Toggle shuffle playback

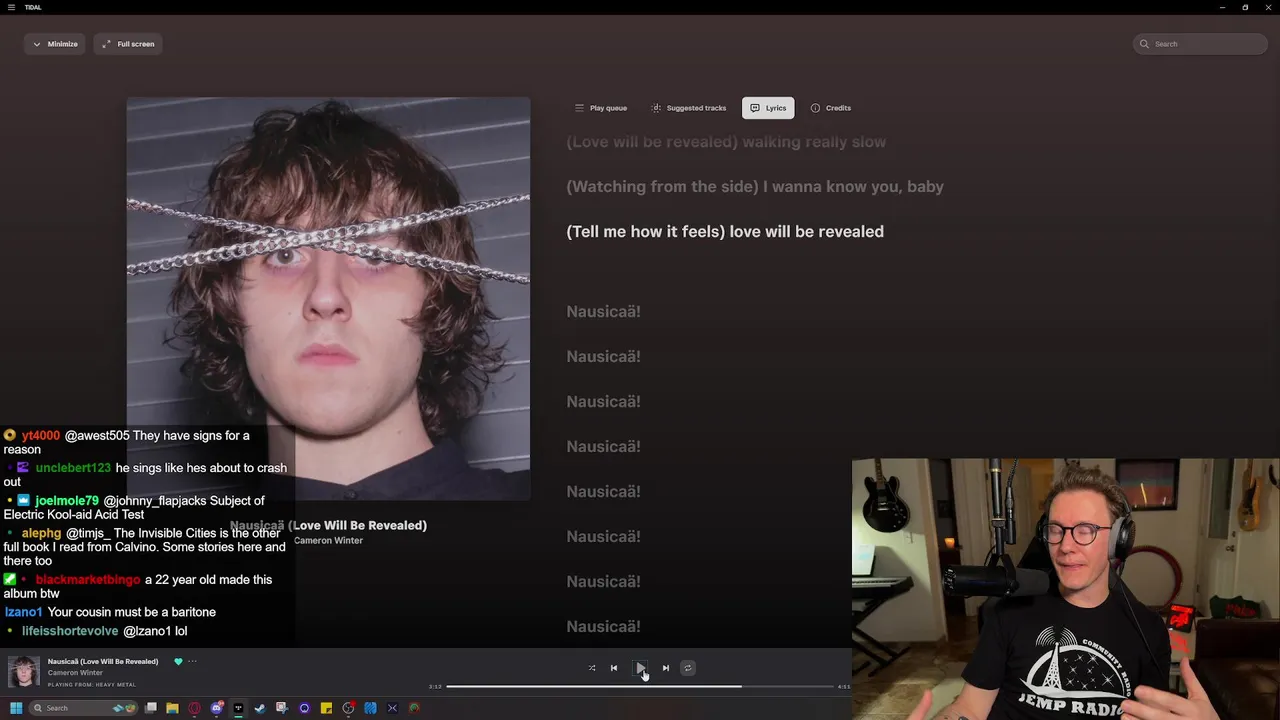click(592, 668)
